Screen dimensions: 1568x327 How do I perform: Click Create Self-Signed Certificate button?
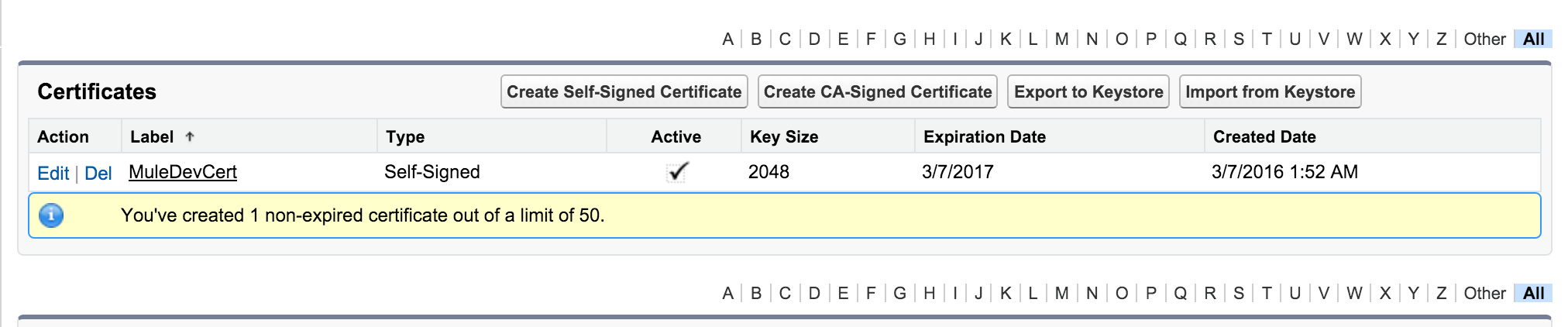(624, 92)
